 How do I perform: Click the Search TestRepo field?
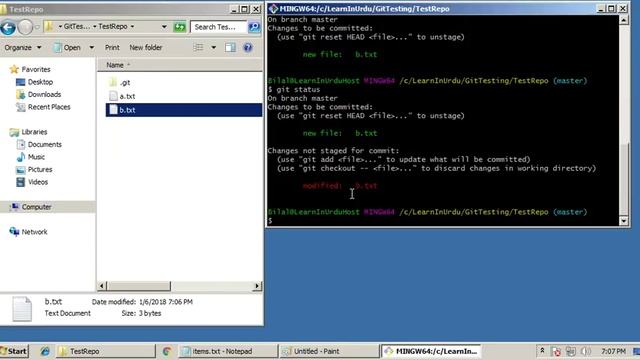(219, 27)
